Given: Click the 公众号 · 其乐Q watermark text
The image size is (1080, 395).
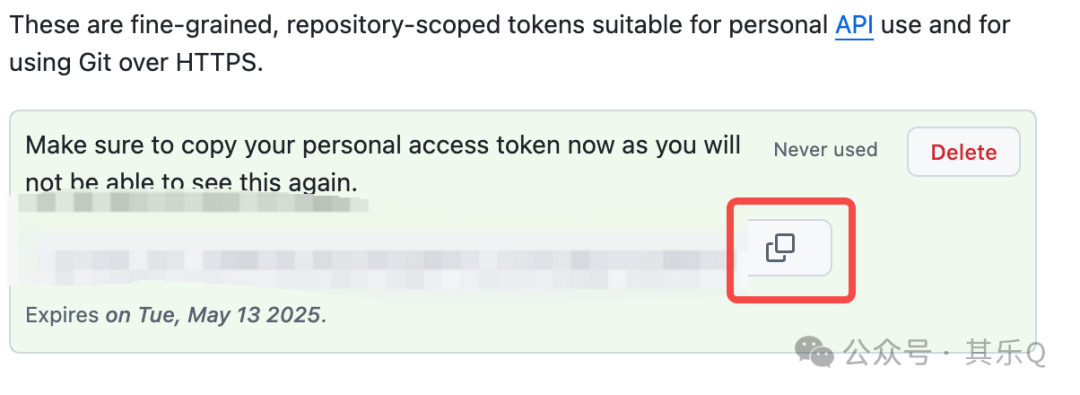Looking at the screenshot, I should [x=944, y=353].
